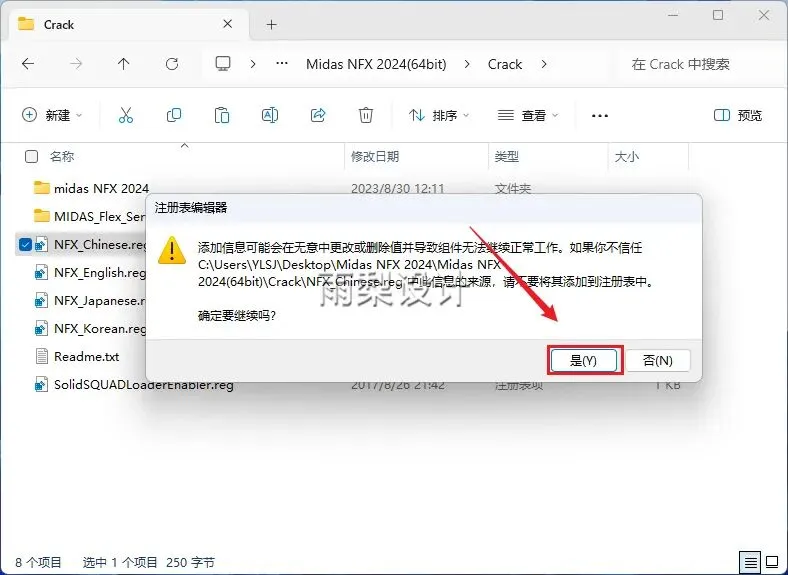Click the This PC monitor icon

coord(223,64)
